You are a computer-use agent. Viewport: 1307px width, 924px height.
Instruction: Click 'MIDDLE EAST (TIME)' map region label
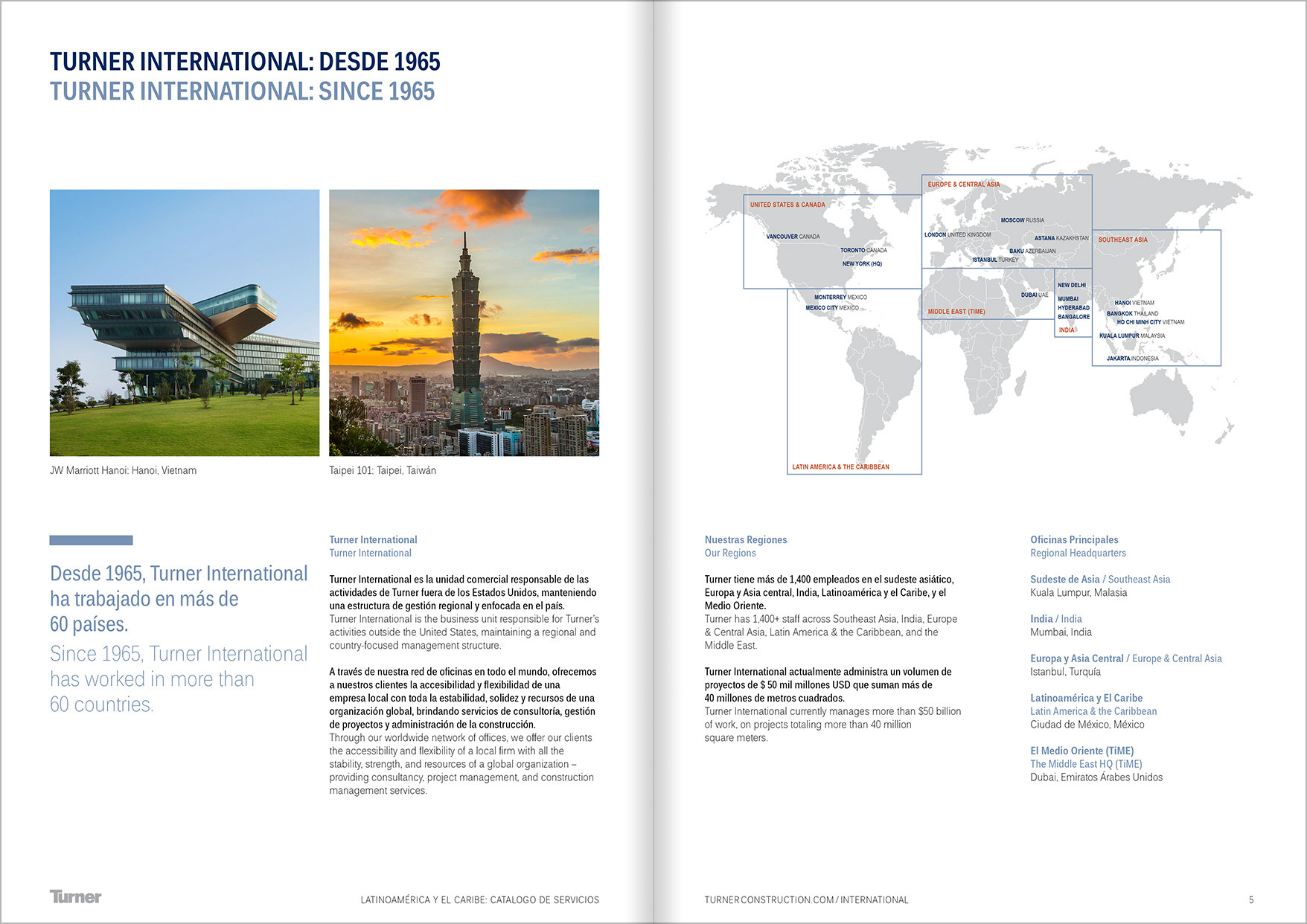point(956,312)
